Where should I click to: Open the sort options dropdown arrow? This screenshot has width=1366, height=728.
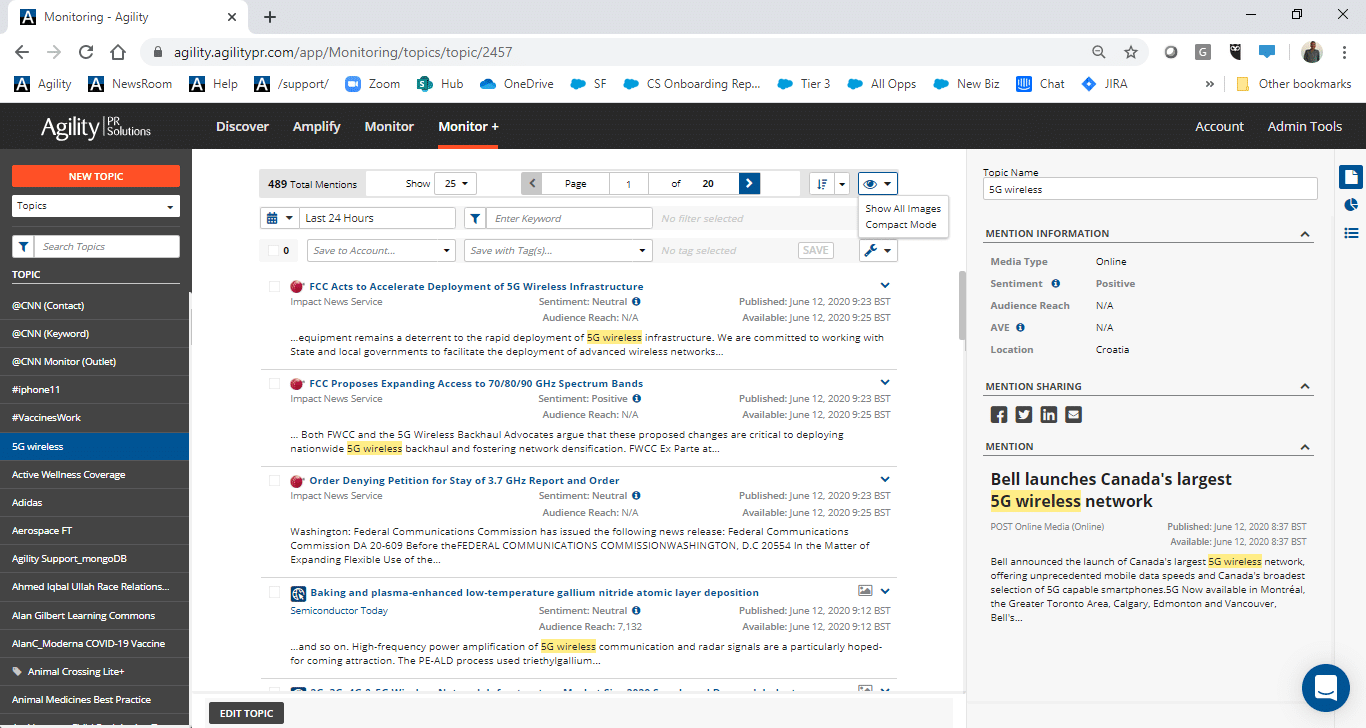point(842,184)
